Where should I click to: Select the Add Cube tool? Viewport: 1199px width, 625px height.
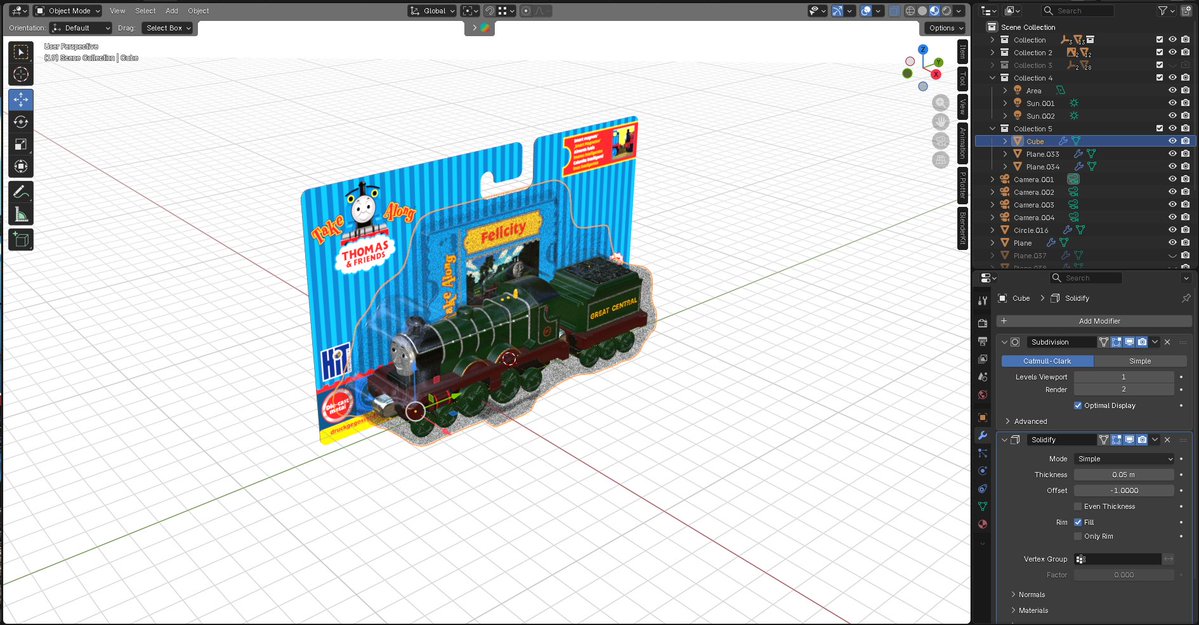(x=21, y=239)
